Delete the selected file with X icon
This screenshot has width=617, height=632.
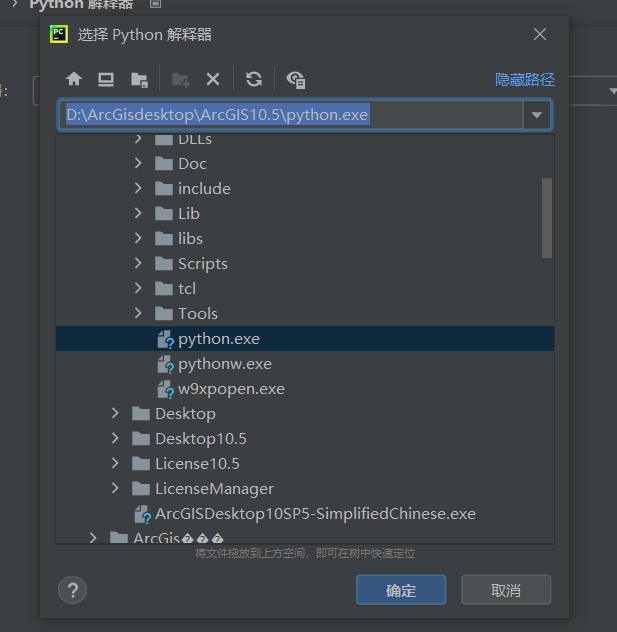213,79
